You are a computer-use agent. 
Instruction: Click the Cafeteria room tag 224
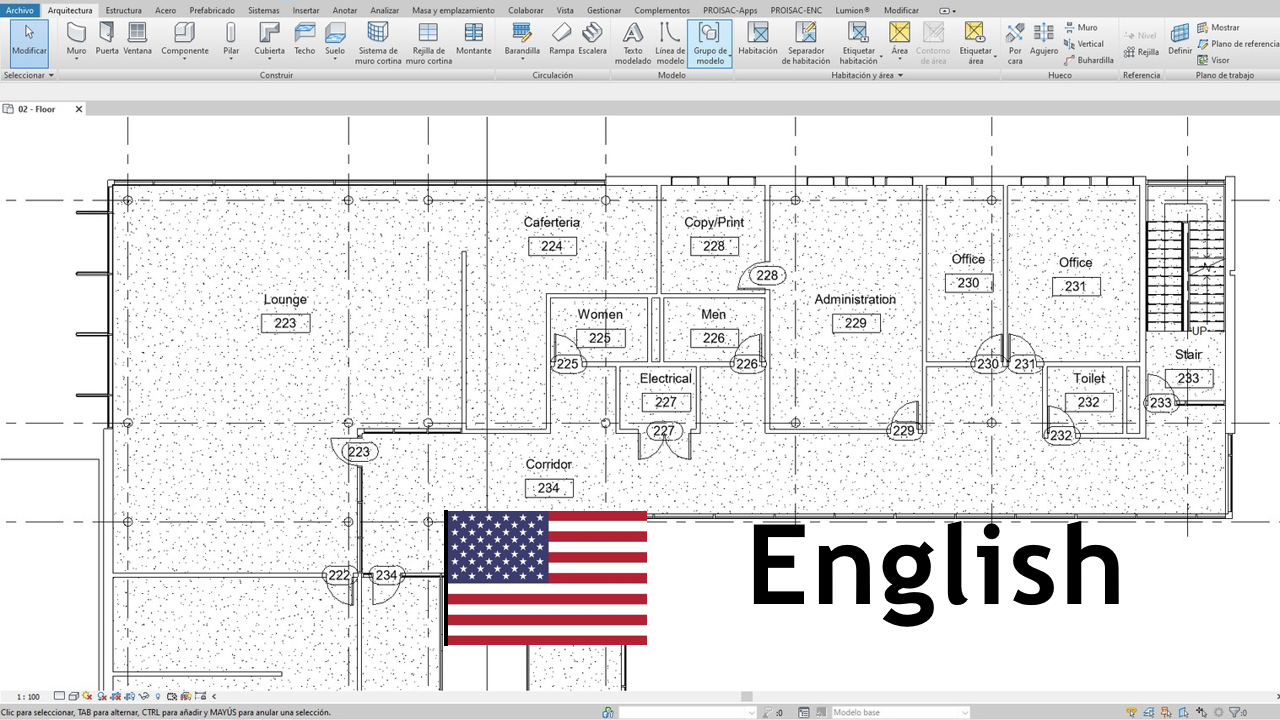[551, 246]
